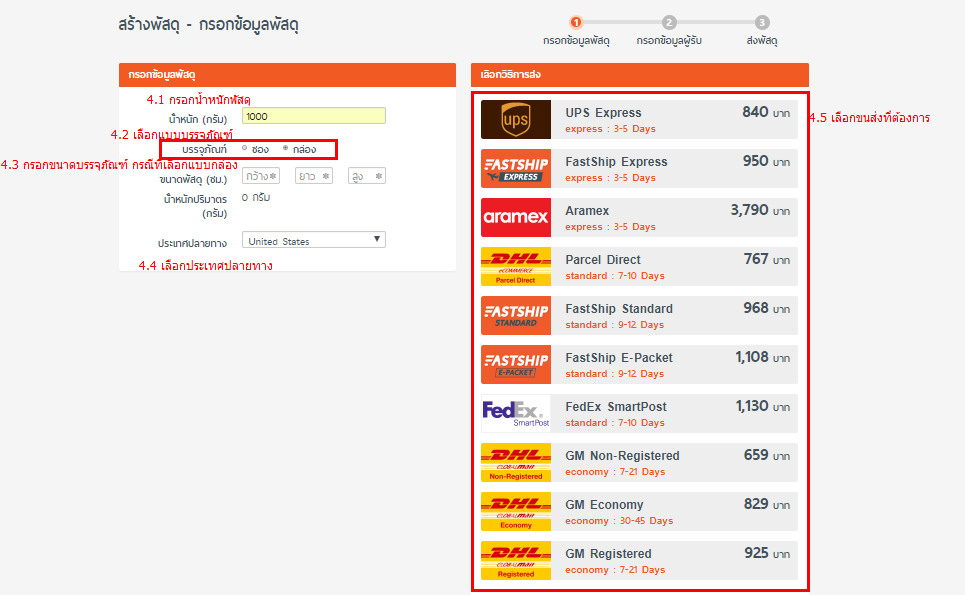
Task: Click the กรอกข้อมูลพัสดุ orange panel header
Action: click(x=287, y=74)
